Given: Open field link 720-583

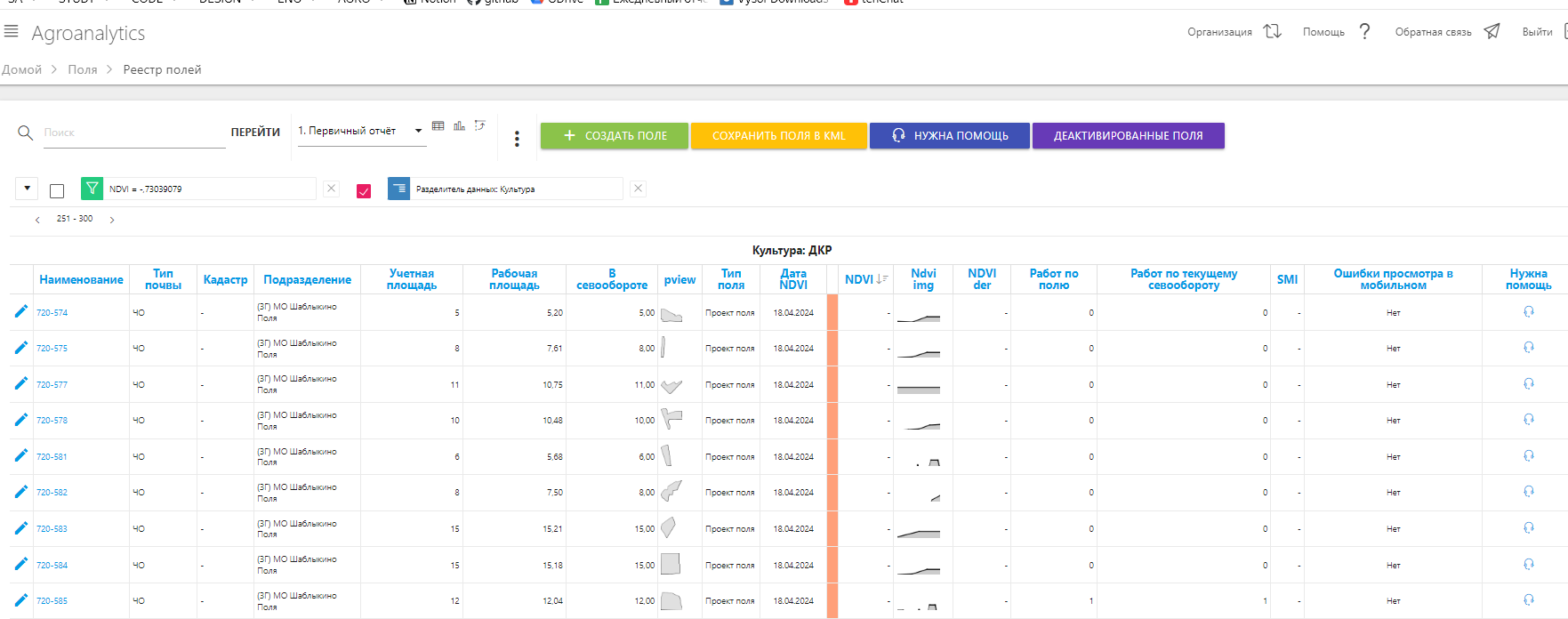Looking at the screenshot, I should coord(52,528).
